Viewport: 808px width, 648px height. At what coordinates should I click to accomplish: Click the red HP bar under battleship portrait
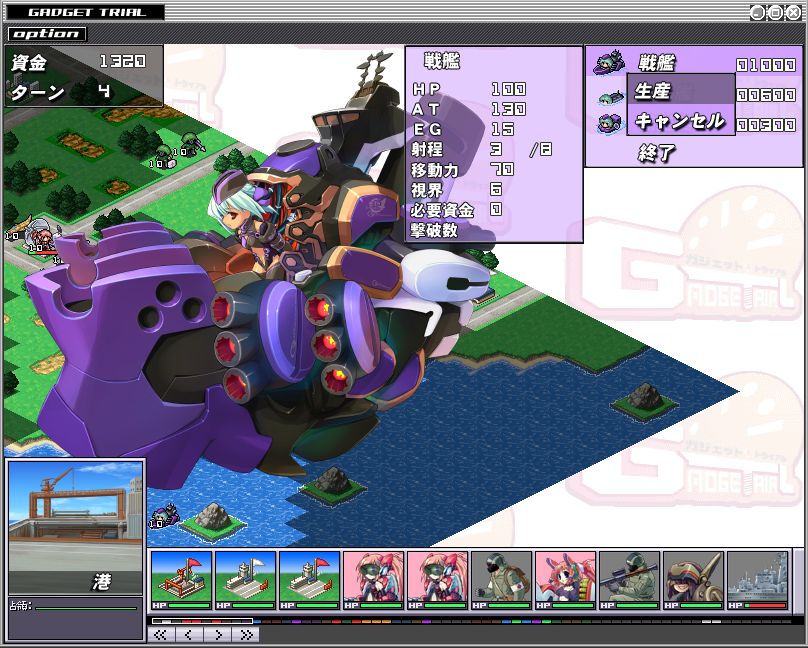pos(765,606)
